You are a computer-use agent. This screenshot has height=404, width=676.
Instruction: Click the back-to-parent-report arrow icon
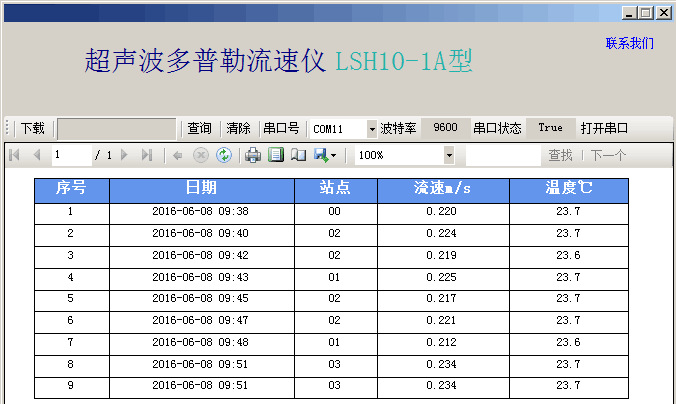coord(177,155)
